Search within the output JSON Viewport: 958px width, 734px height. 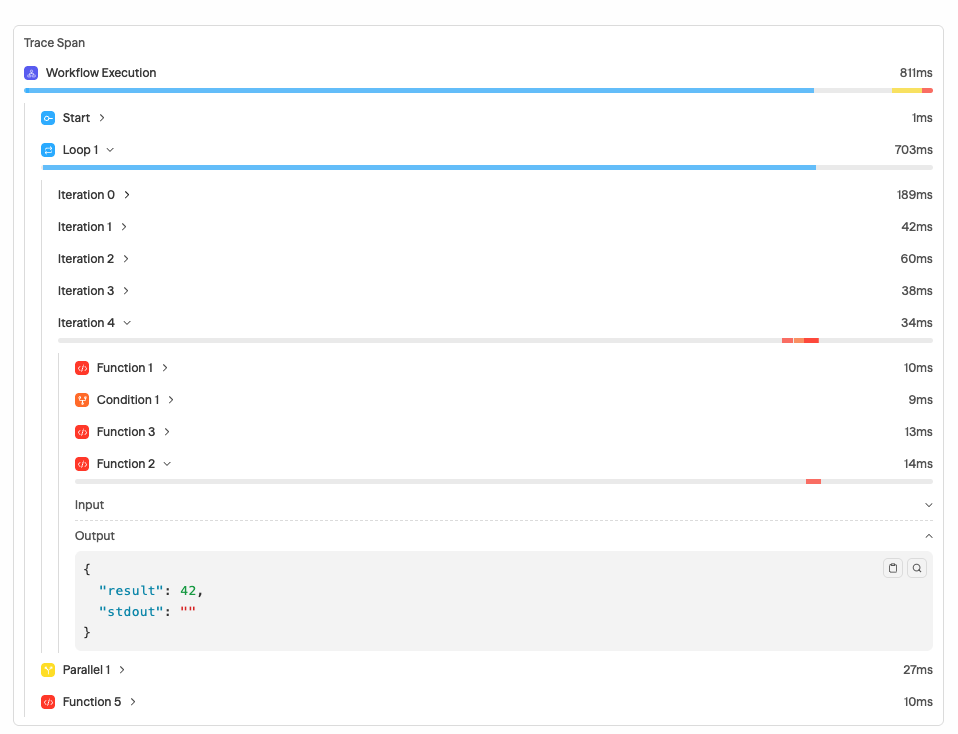click(x=917, y=568)
